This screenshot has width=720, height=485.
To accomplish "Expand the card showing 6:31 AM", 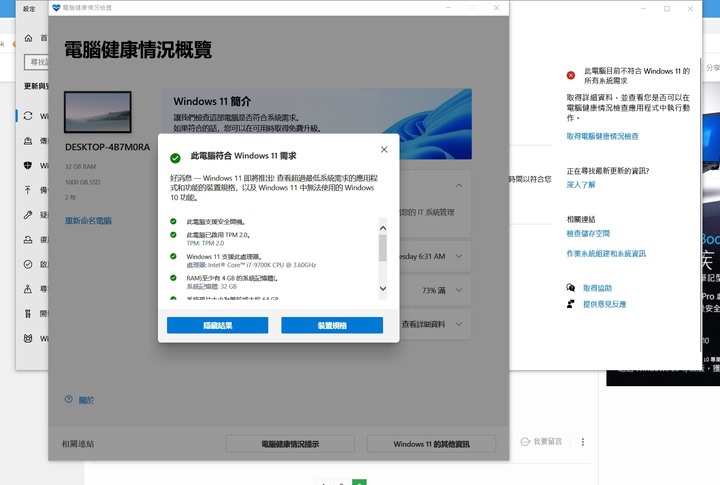I will 459,256.
